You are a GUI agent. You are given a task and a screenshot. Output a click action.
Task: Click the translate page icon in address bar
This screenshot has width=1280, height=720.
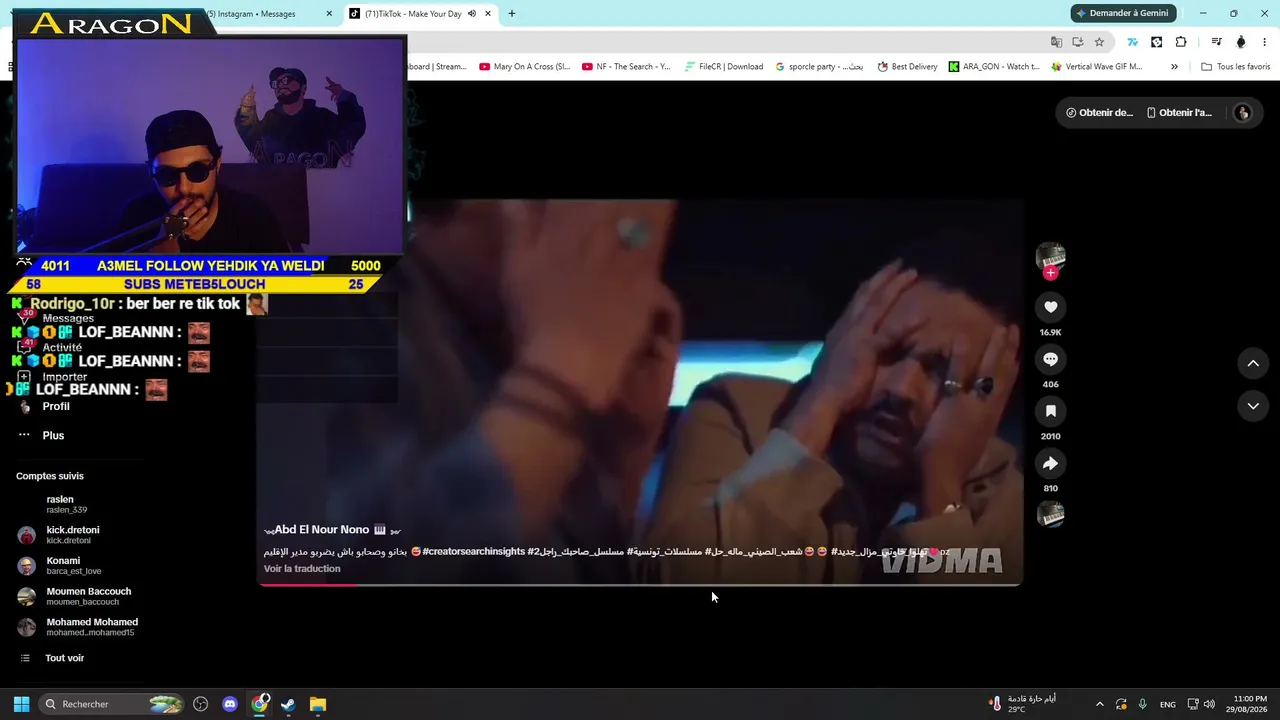click(x=1056, y=42)
